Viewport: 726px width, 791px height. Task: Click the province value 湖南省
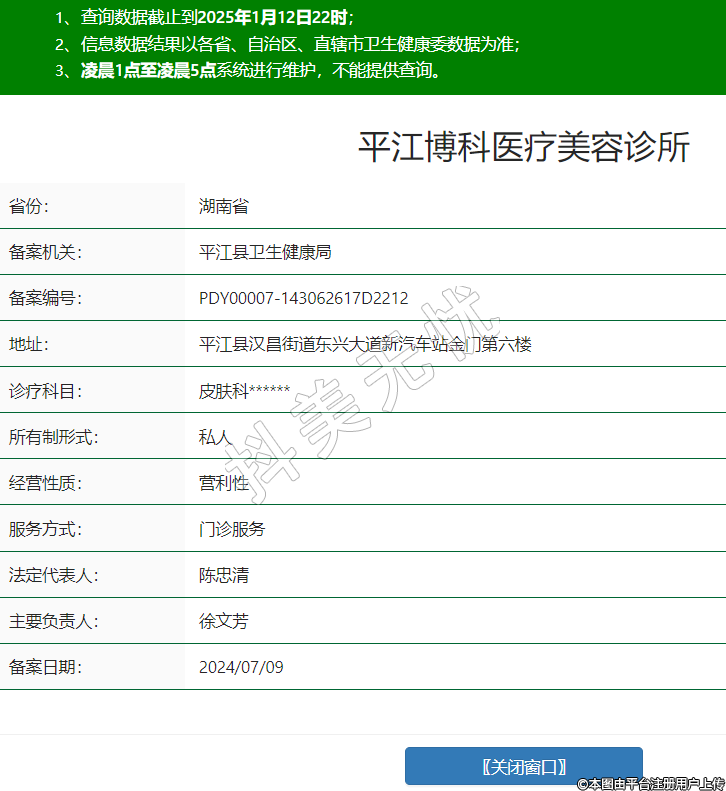click(223, 207)
